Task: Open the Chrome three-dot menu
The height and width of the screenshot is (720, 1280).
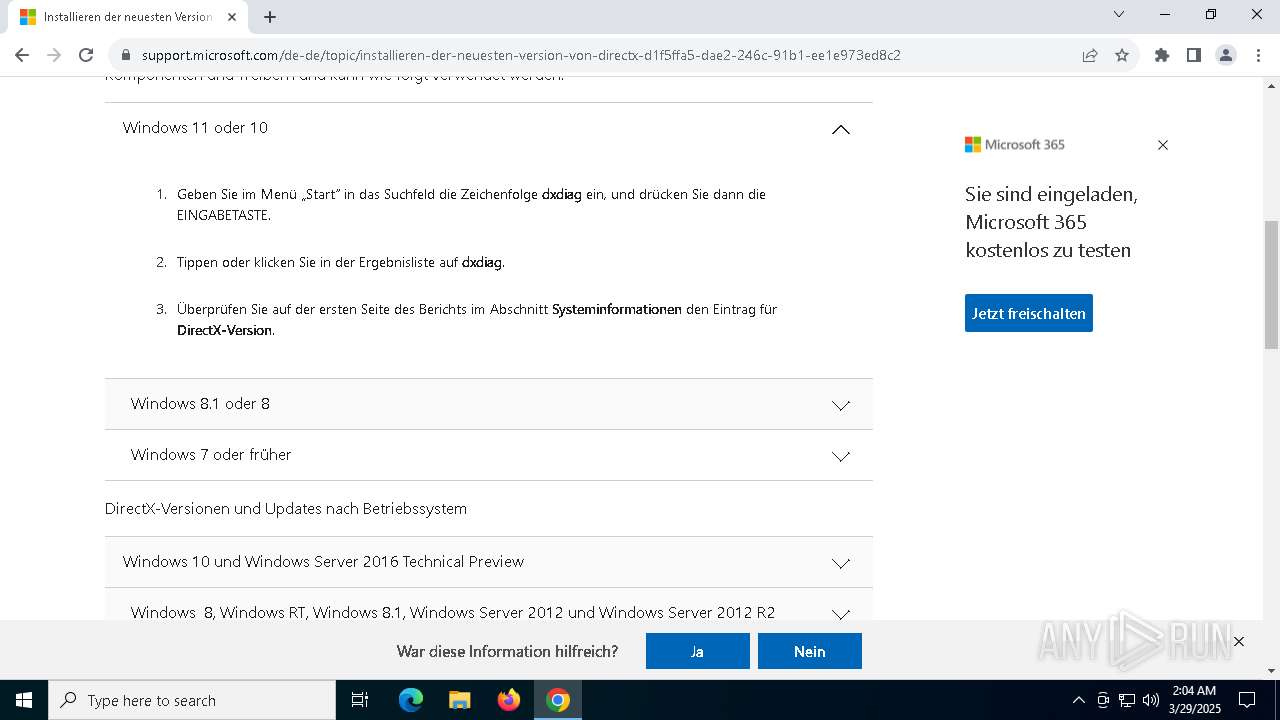Action: point(1258,55)
